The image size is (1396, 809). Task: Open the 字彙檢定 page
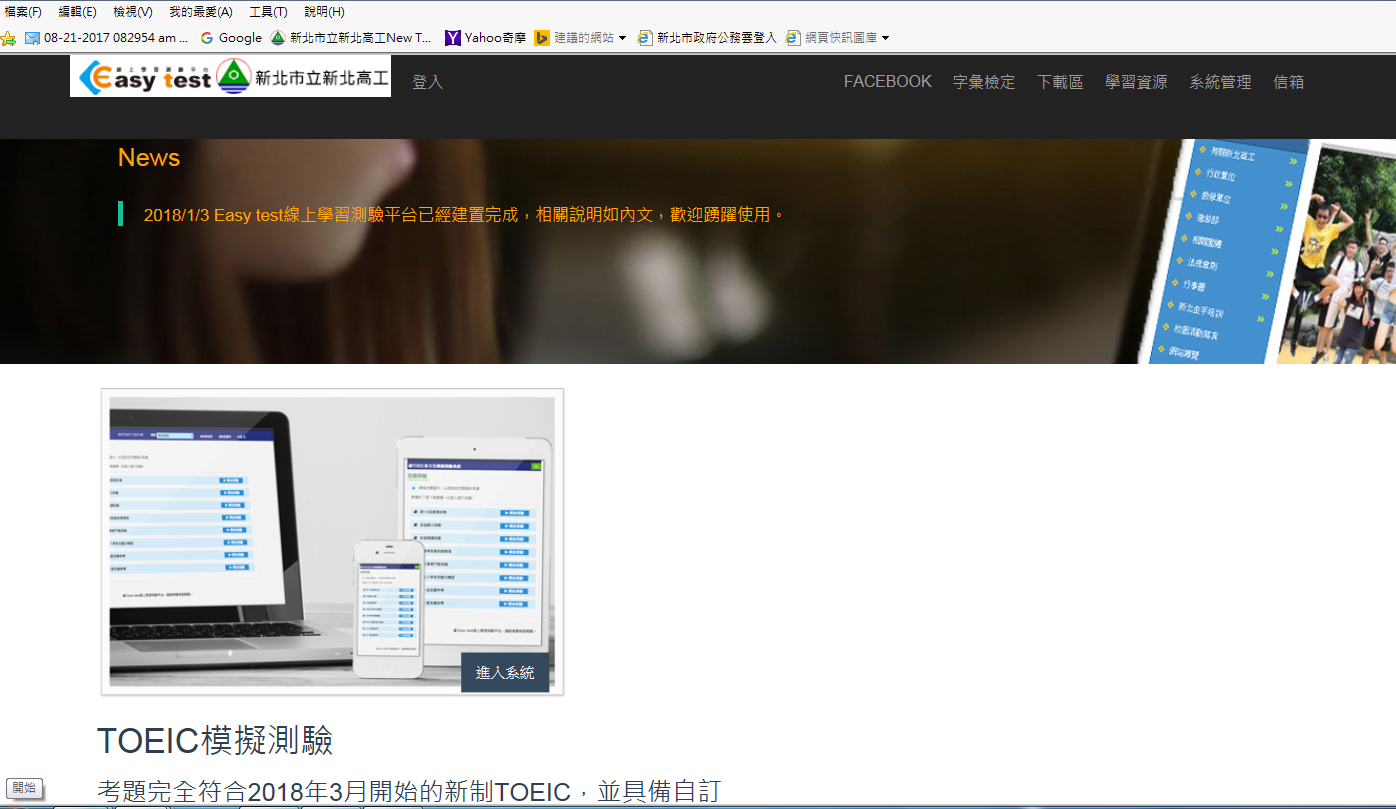984,82
